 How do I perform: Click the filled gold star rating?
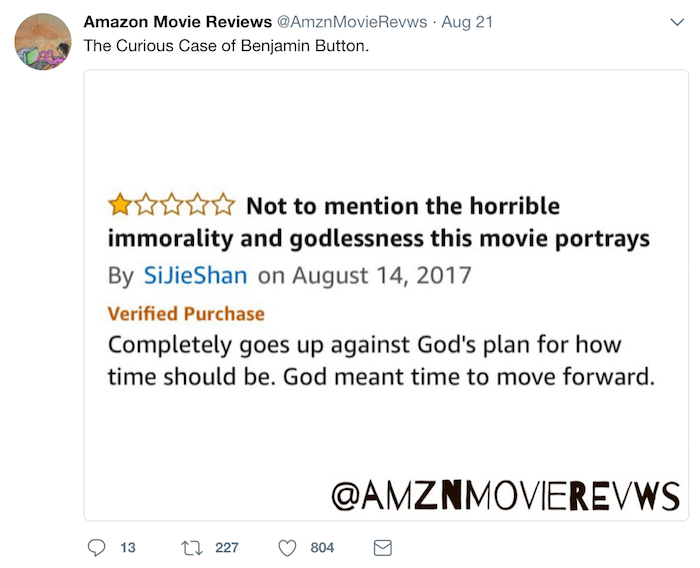point(120,205)
